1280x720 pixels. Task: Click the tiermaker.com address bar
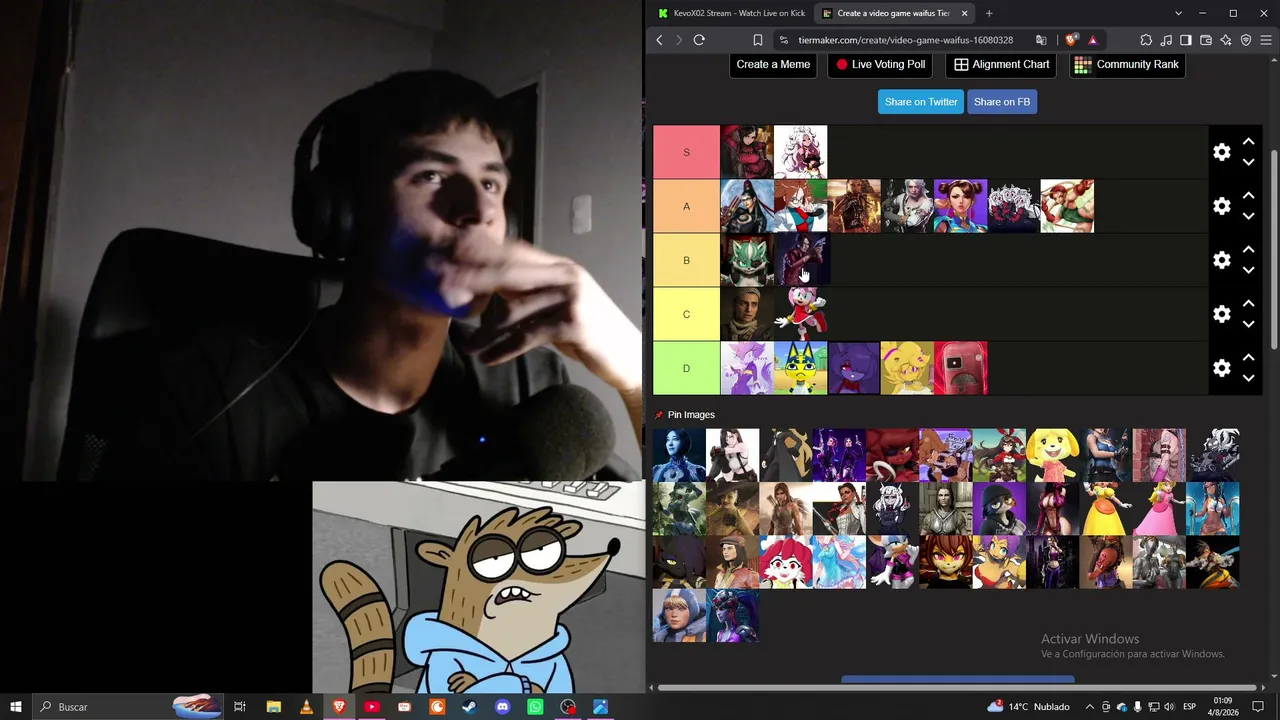(905, 40)
